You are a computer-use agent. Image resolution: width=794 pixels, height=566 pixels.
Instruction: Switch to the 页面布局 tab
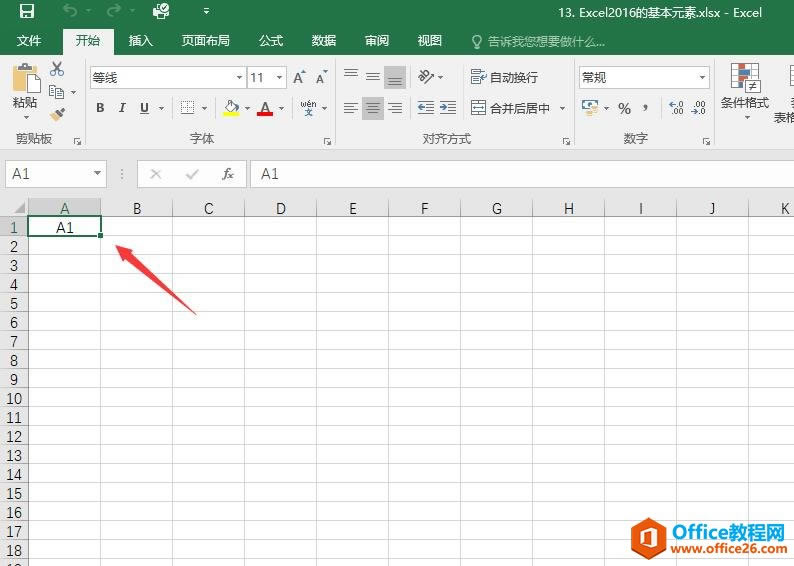point(206,41)
